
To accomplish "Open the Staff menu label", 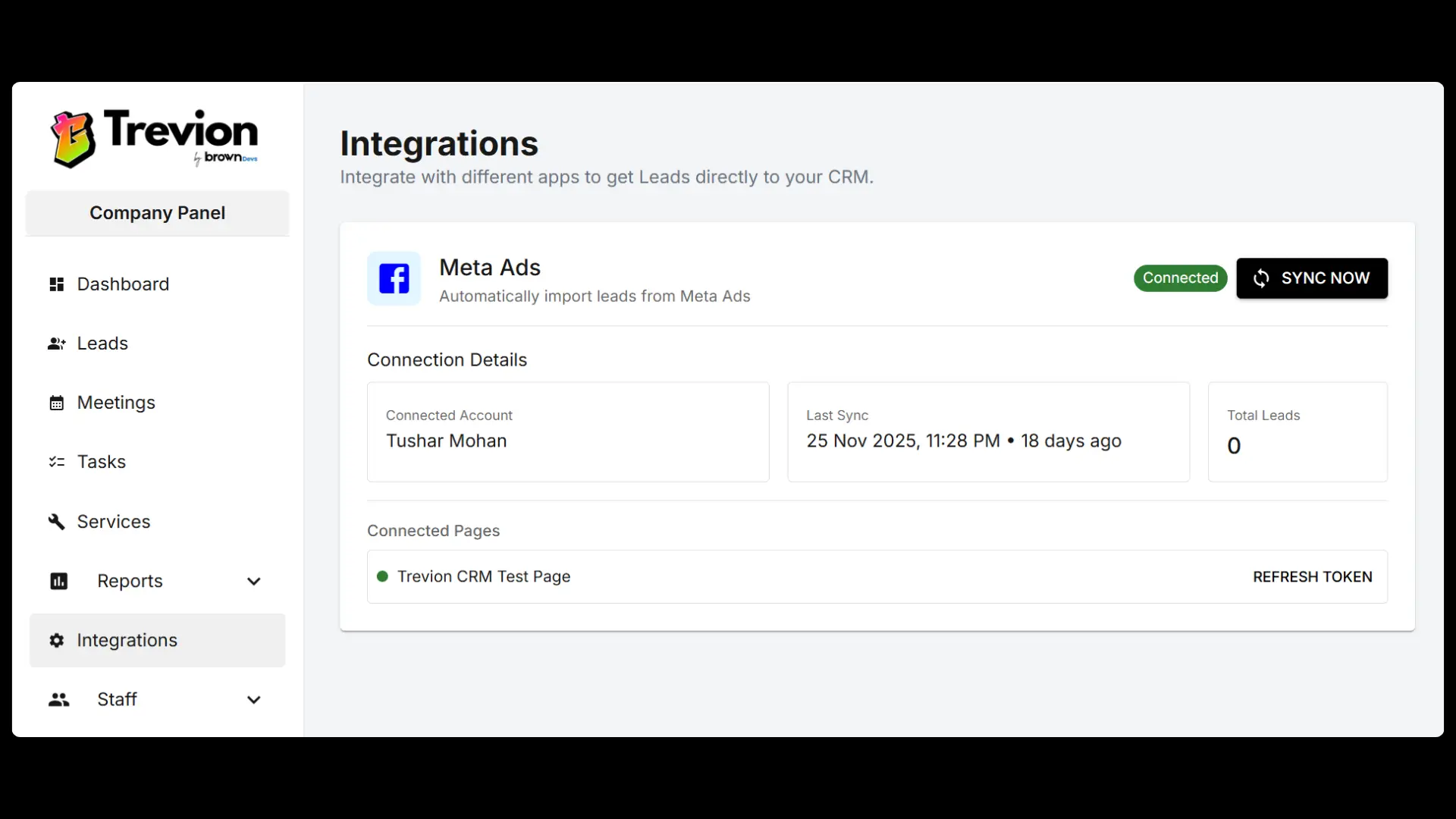I will pyautogui.click(x=117, y=699).
